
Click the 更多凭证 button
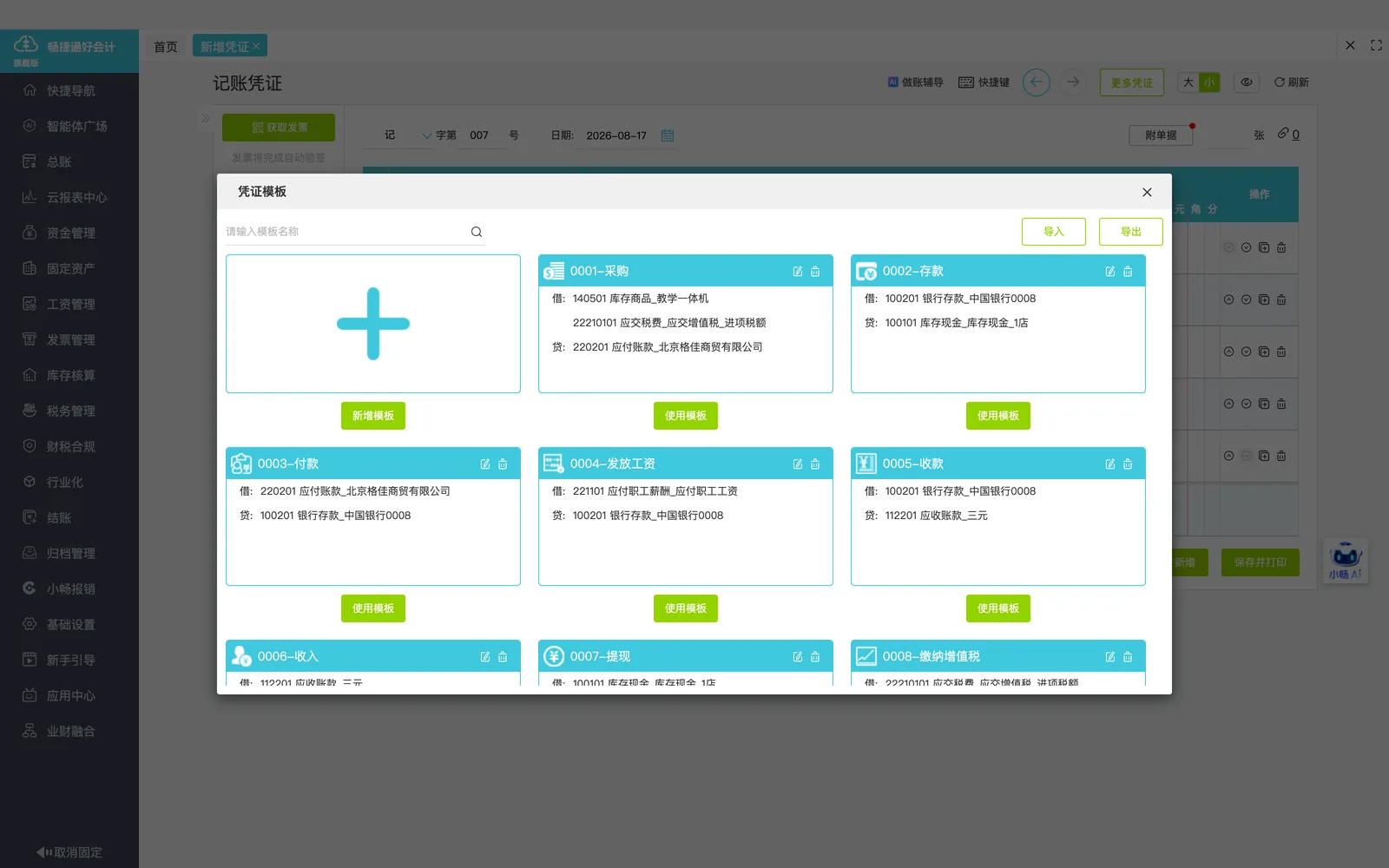(1132, 82)
